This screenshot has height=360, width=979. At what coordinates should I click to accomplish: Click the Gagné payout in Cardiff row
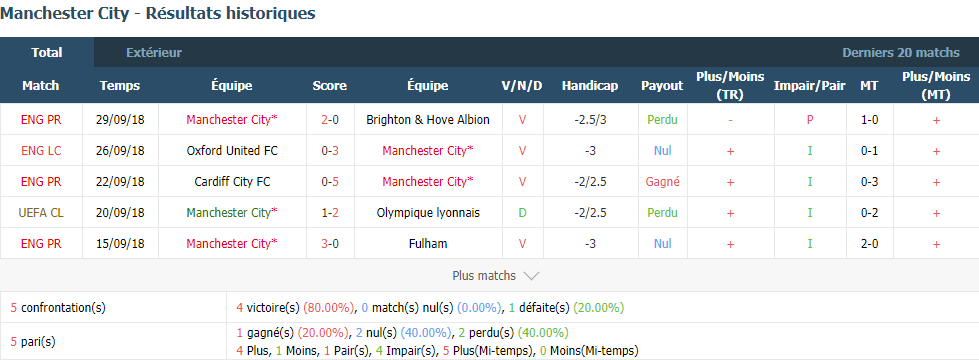(x=662, y=182)
